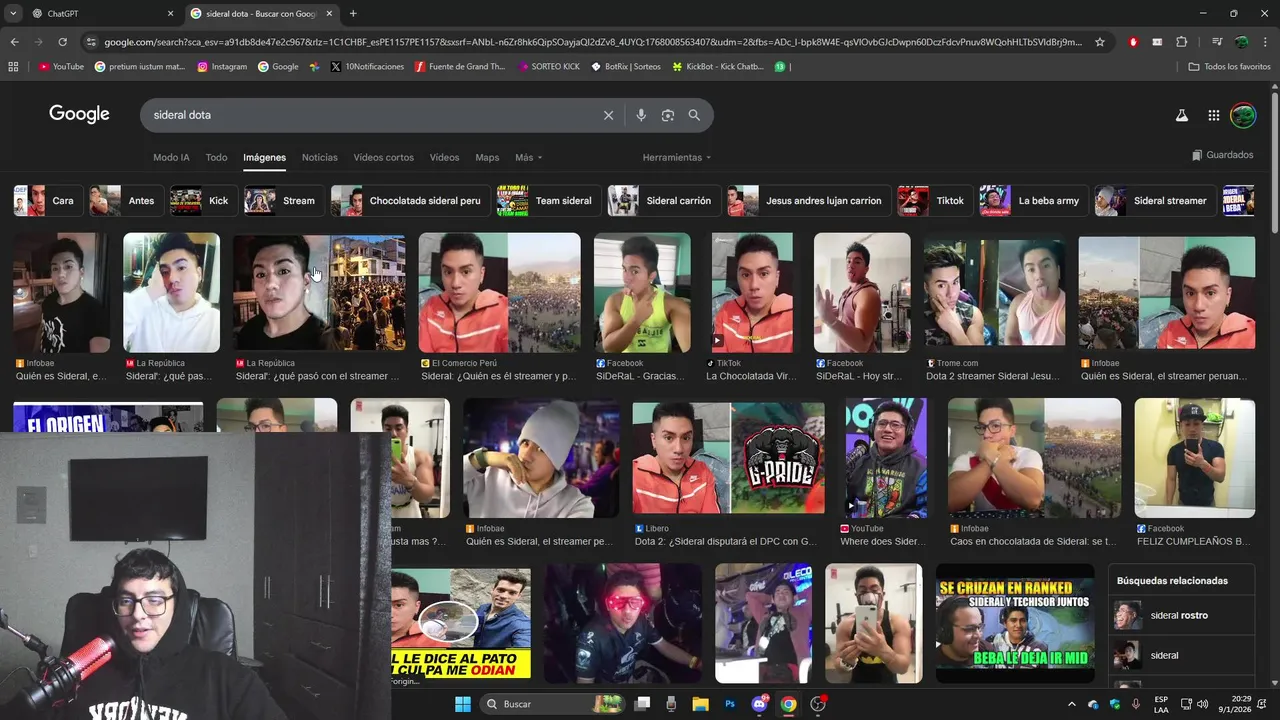
Task: Open the bookmarks apps grid icon
Action: click(x=13, y=67)
